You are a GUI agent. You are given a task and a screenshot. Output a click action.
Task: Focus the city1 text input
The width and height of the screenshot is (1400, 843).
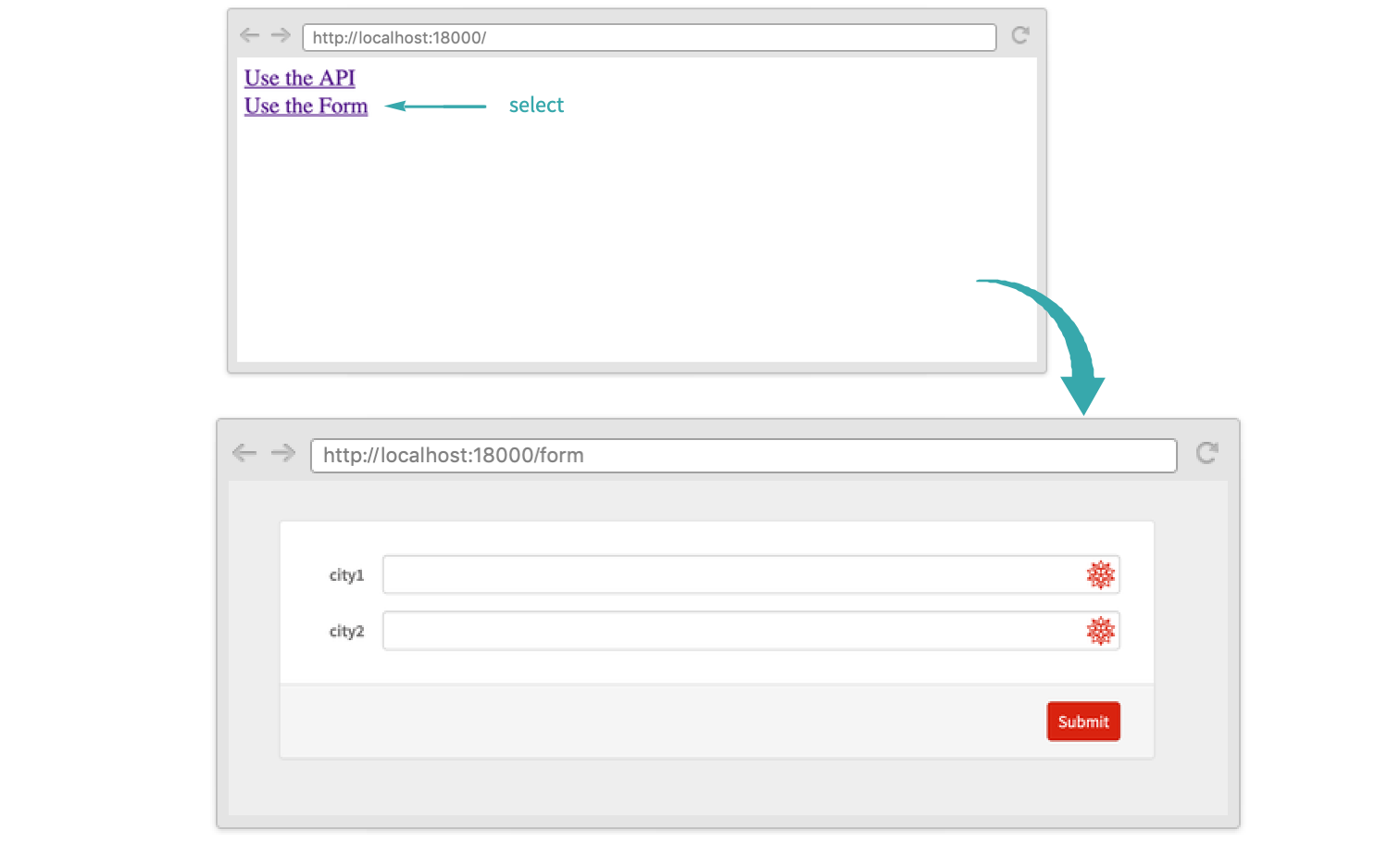pos(731,575)
